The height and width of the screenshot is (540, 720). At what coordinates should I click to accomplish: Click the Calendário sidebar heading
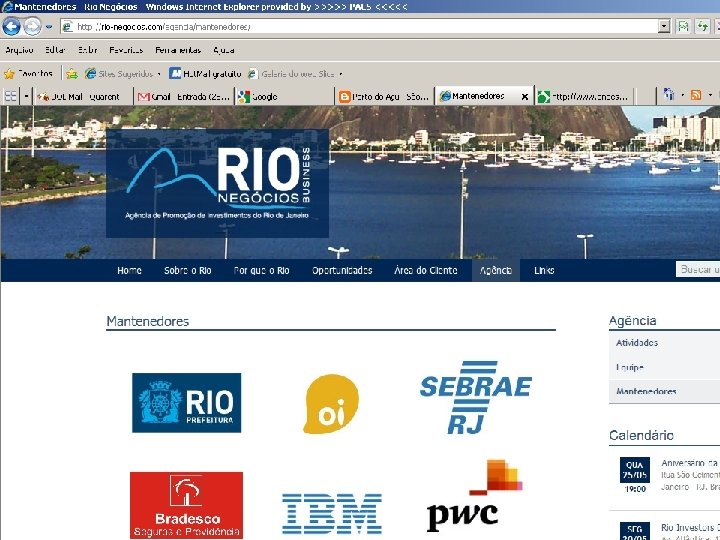[641, 435]
